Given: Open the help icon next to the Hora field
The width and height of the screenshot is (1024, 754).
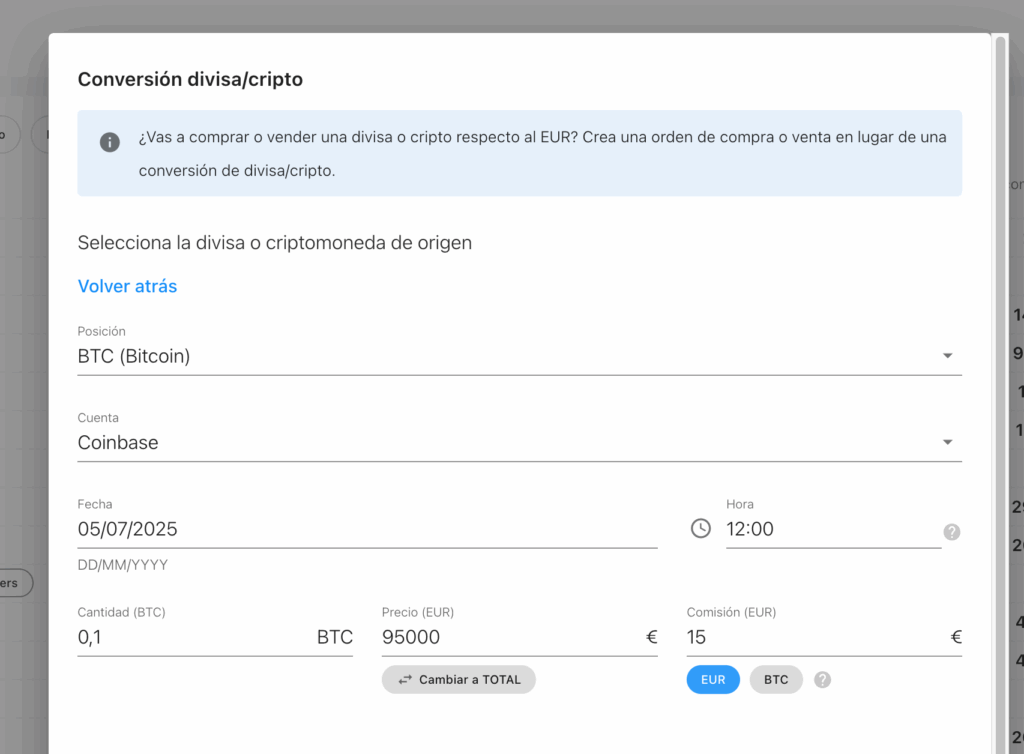Looking at the screenshot, I should tap(951, 532).
